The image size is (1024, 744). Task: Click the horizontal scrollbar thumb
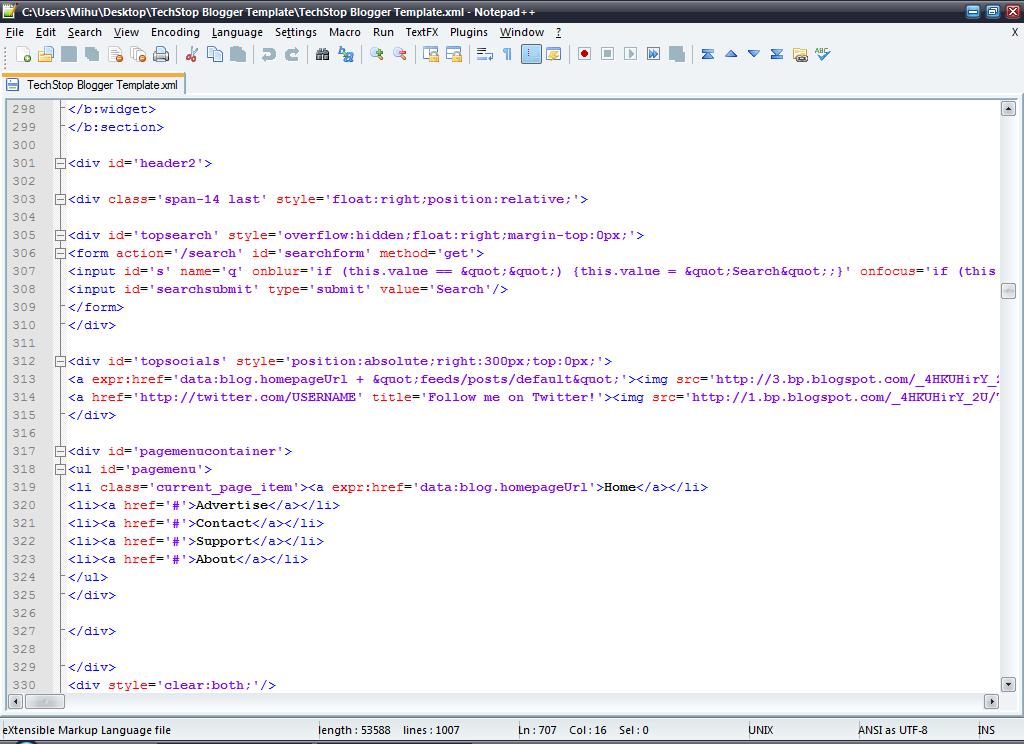point(44,702)
